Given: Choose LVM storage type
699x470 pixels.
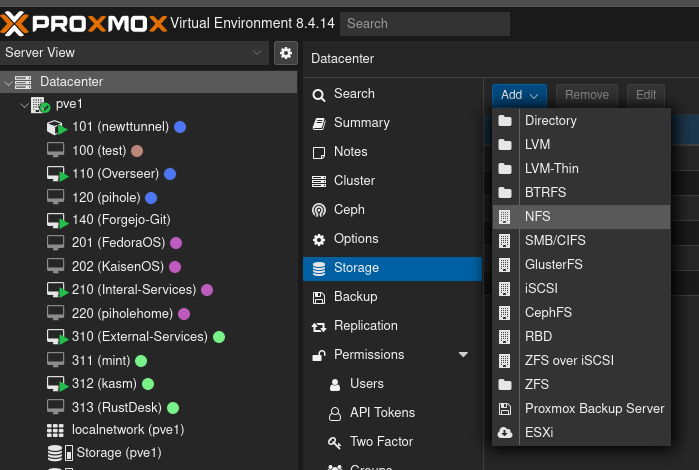Looking at the screenshot, I should [x=581, y=144].
